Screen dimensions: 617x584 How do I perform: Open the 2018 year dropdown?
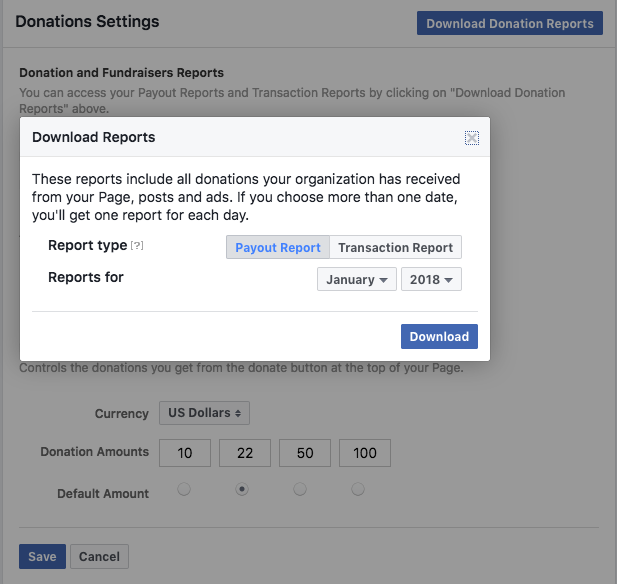431,279
